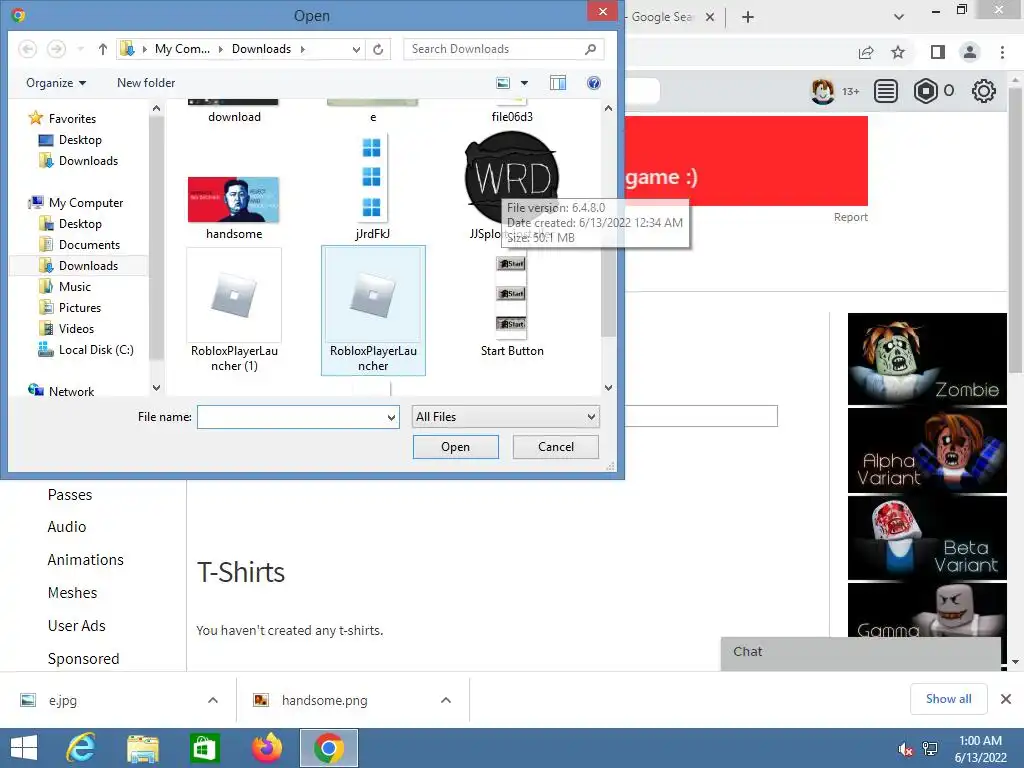This screenshot has height=768, width=1024.
Task: Select Network in navigation tree
Action: 71,391
